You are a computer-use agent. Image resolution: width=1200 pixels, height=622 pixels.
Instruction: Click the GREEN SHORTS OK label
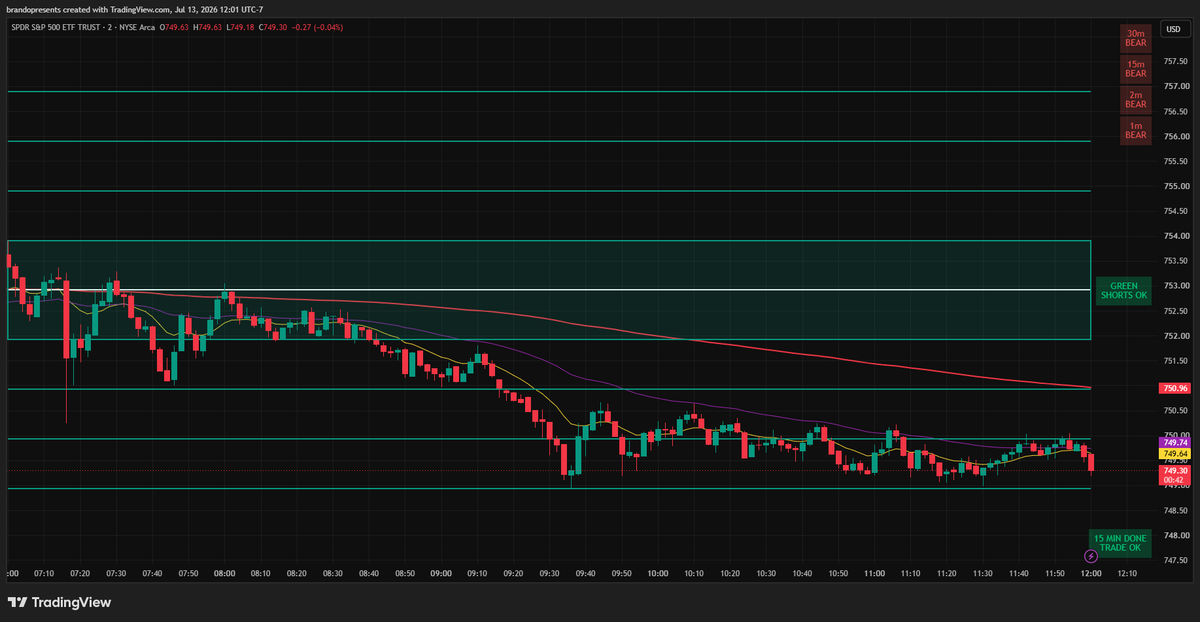coord(1124,290)
